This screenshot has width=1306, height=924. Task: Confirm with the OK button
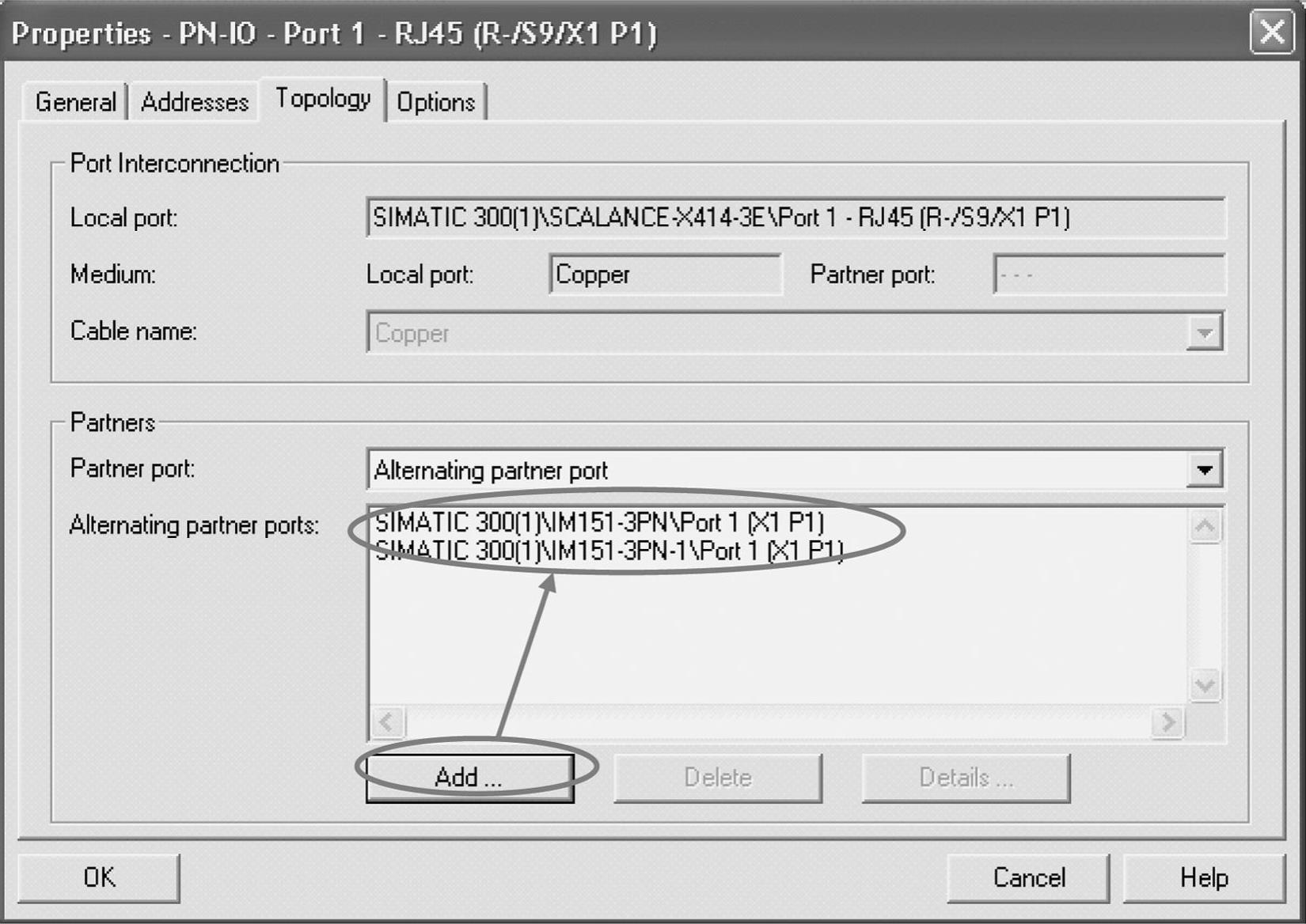pyautogui.click(x=99, y=877)
